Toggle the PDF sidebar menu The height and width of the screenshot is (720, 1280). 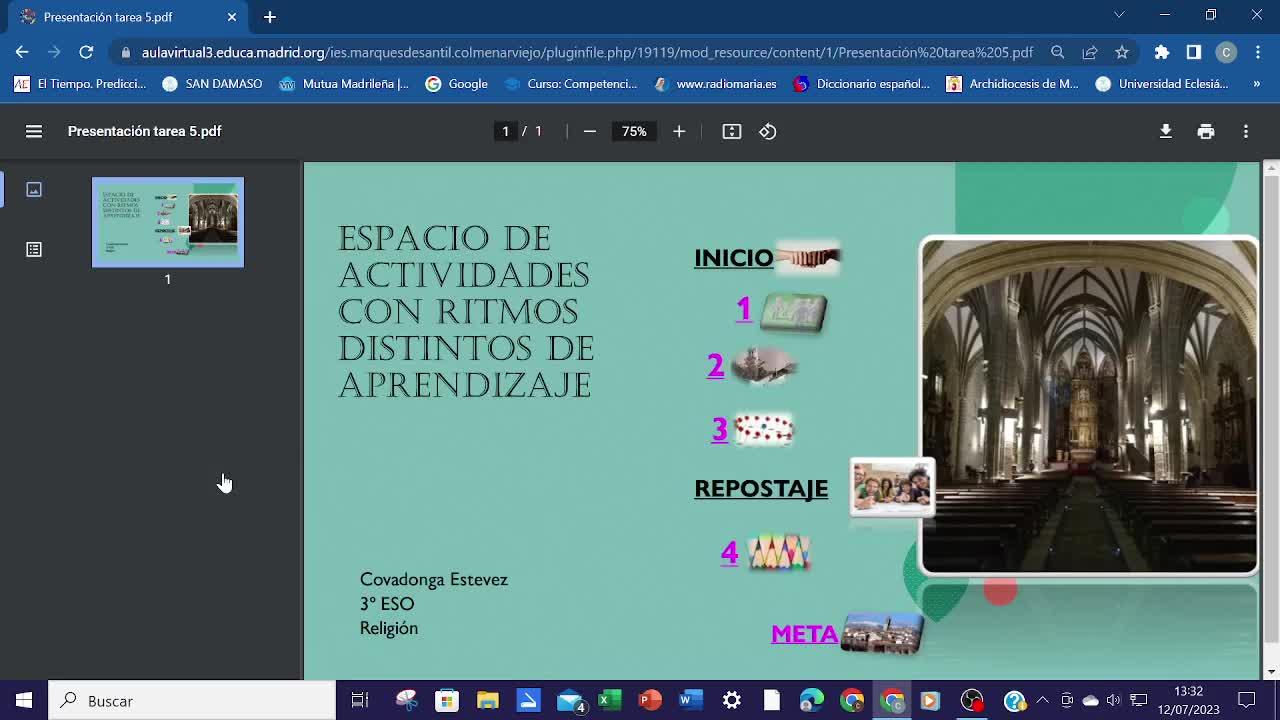point(34,131)
